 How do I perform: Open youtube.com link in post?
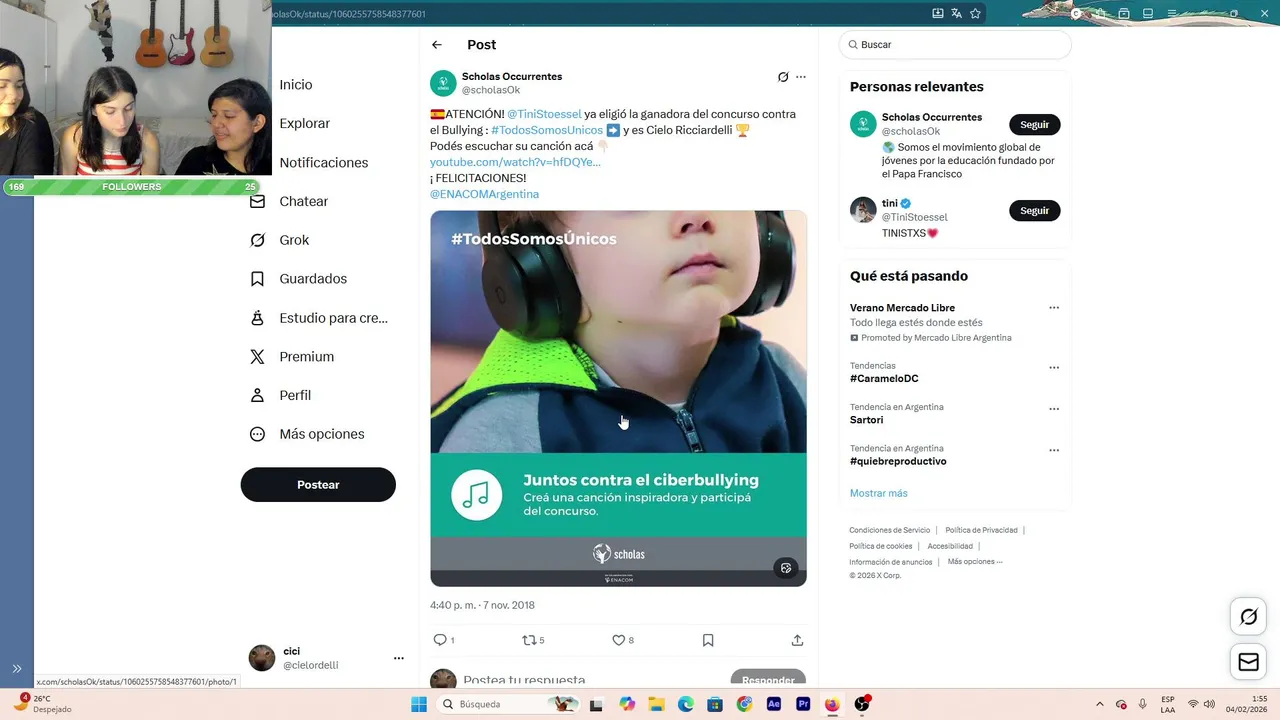tap(515, 162)
